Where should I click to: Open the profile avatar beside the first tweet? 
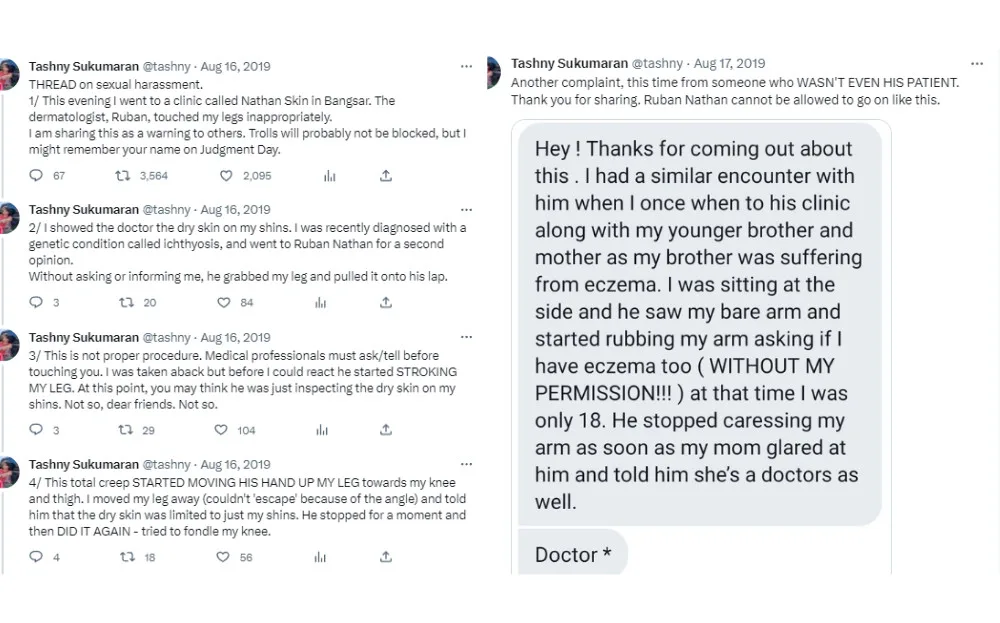tap(10, 74)
